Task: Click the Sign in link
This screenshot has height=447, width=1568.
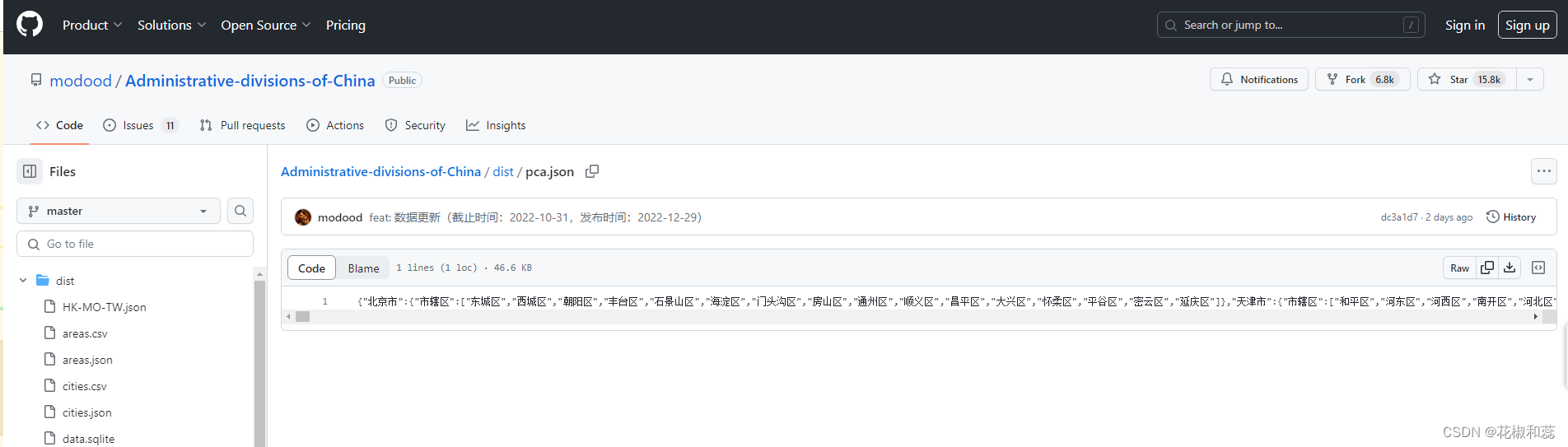Action: click(x=1465, y=25)
